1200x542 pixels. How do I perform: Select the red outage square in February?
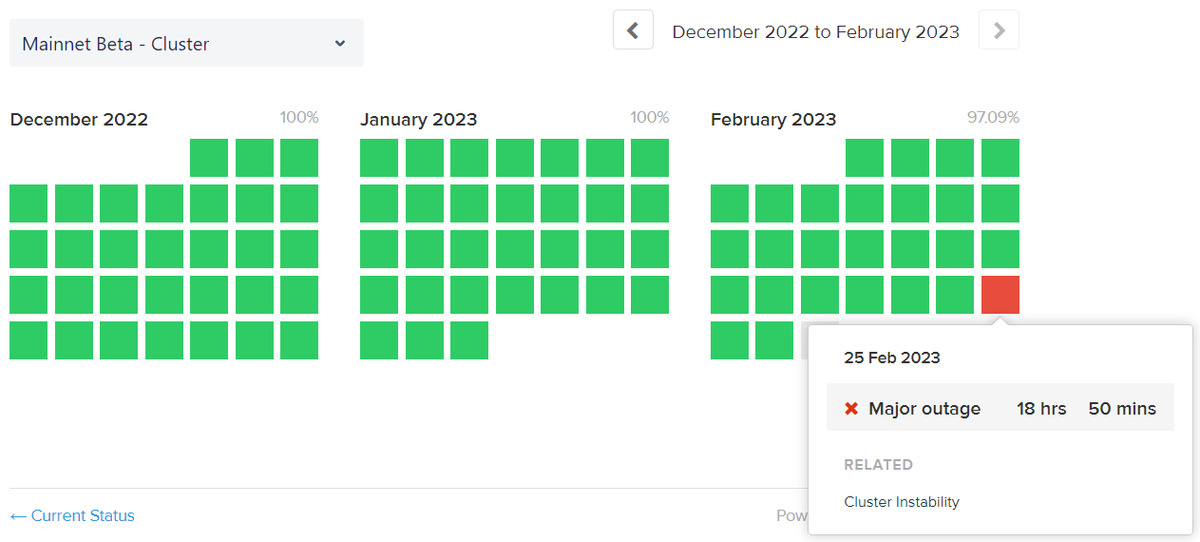[x=1000, y=295]
